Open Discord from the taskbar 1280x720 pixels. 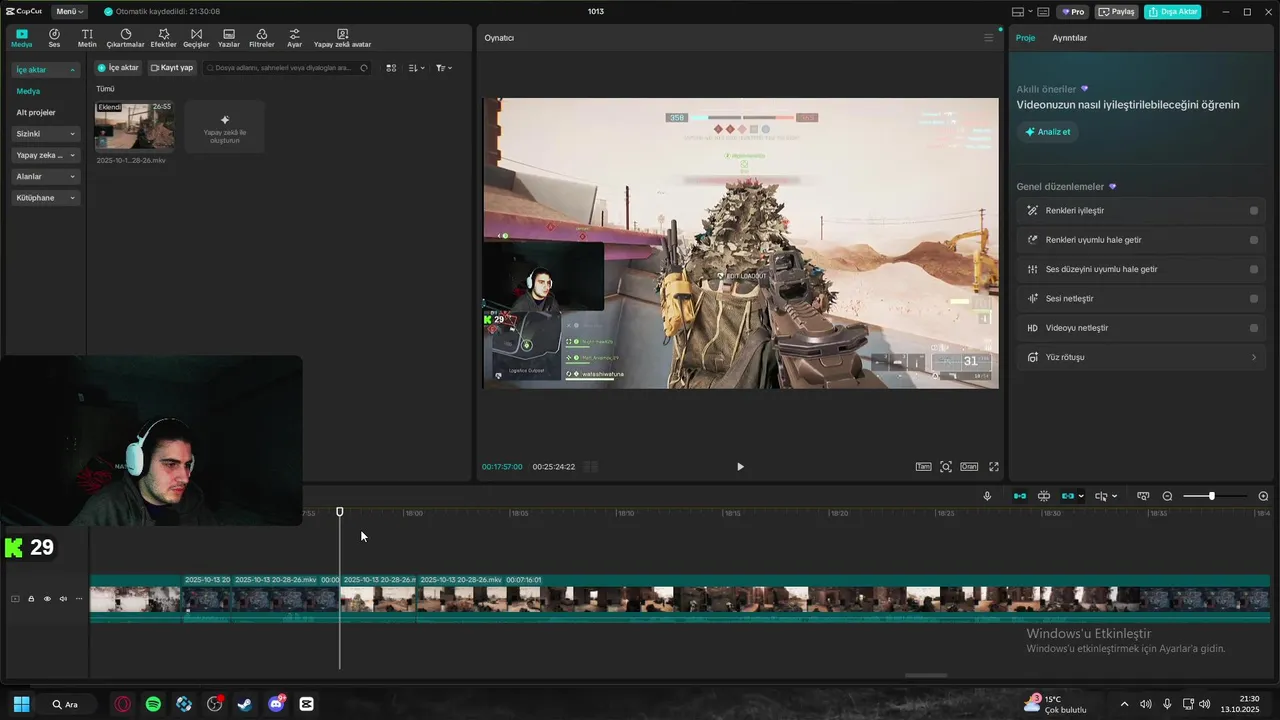[276, 704]
